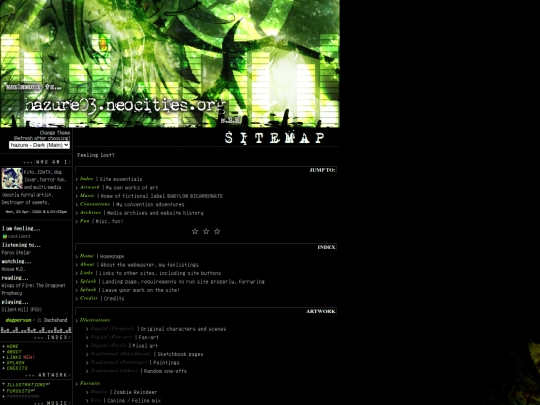Open the Splash link beside Landing page
The height and width of the screenshot is (405, 540).
(x=88, y=281)
